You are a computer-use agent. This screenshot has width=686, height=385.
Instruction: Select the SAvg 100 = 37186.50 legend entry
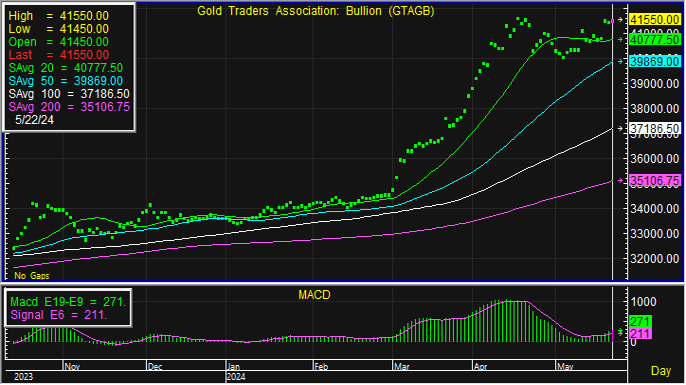69,94
